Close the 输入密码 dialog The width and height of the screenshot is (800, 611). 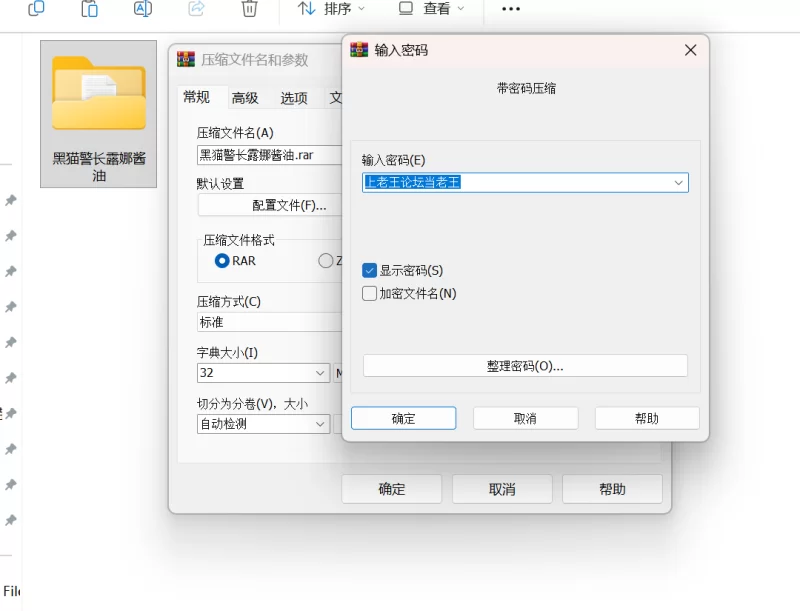(690, 50)
